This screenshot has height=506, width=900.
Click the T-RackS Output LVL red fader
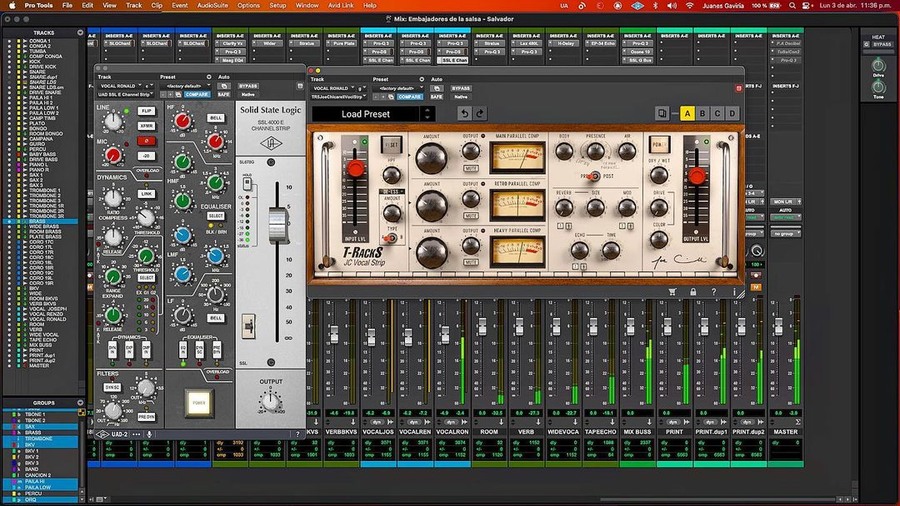(697, 176)
